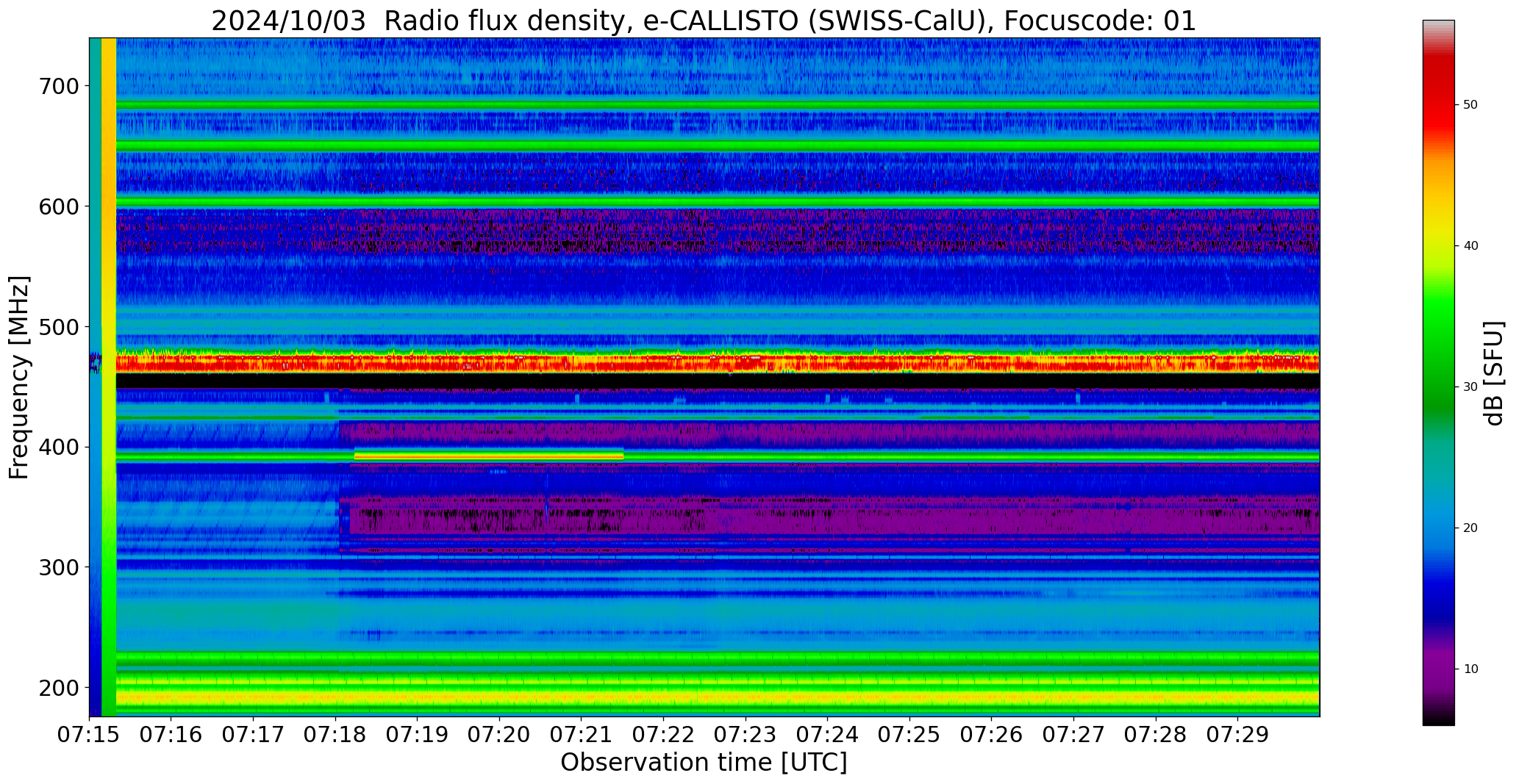Click the green region of the colorbar
This screenshot has height=784, width=1516.
[1438, 353]
